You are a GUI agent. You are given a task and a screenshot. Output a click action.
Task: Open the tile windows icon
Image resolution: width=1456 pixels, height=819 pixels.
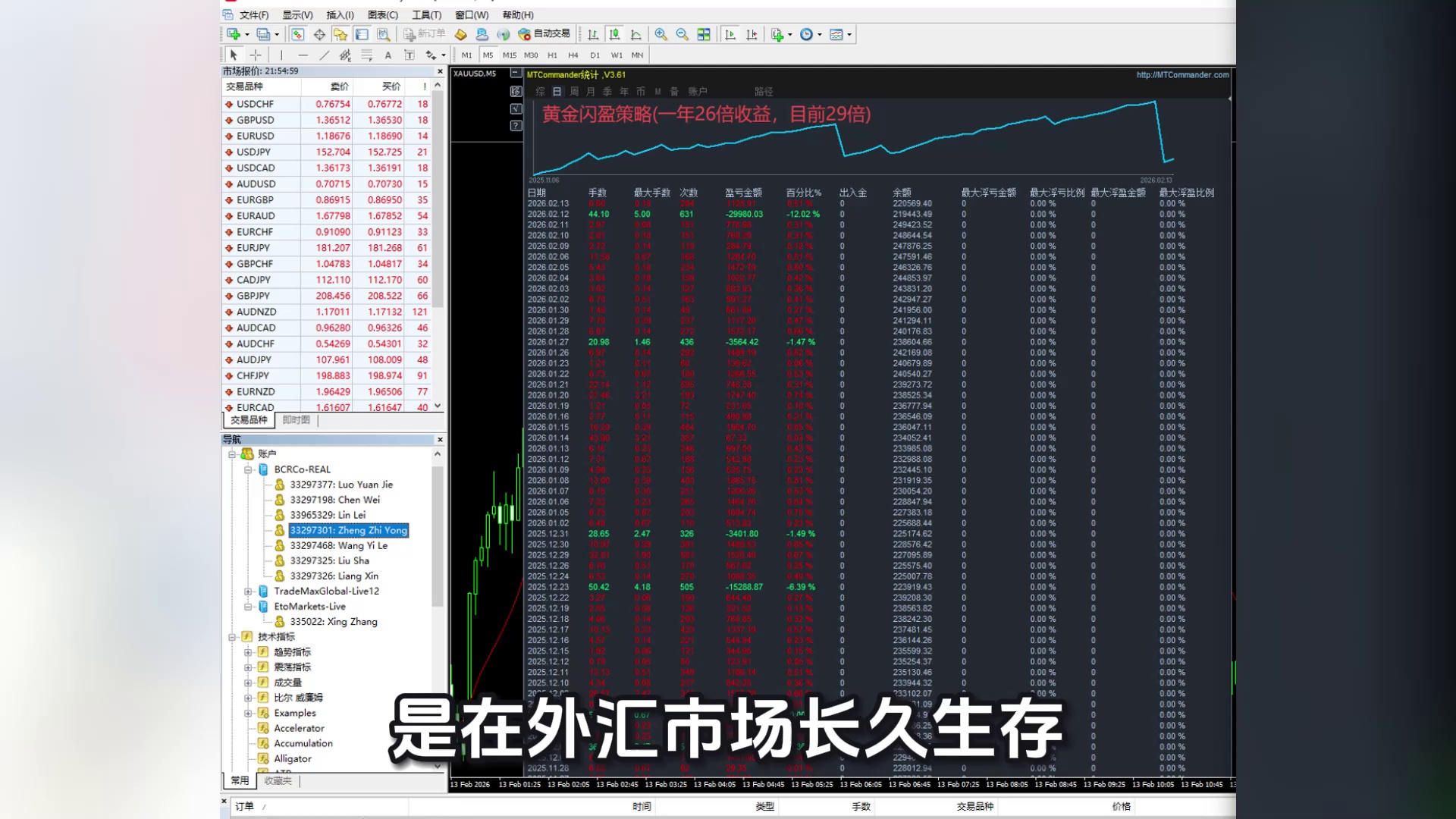pyautogui.click(x=704, y=34)
